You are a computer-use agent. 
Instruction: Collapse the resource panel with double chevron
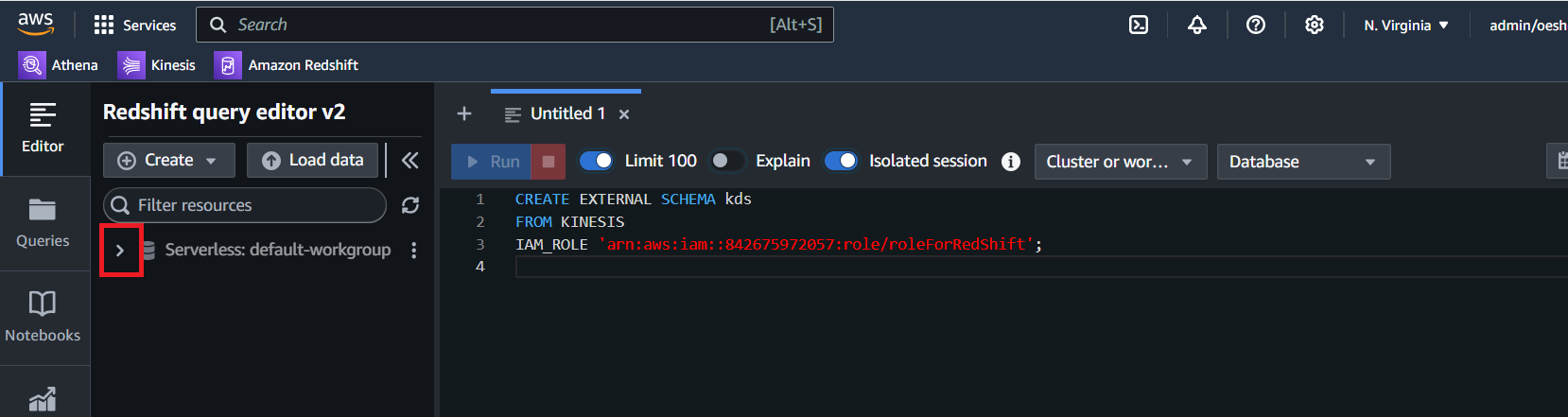(x=409, y=160)
